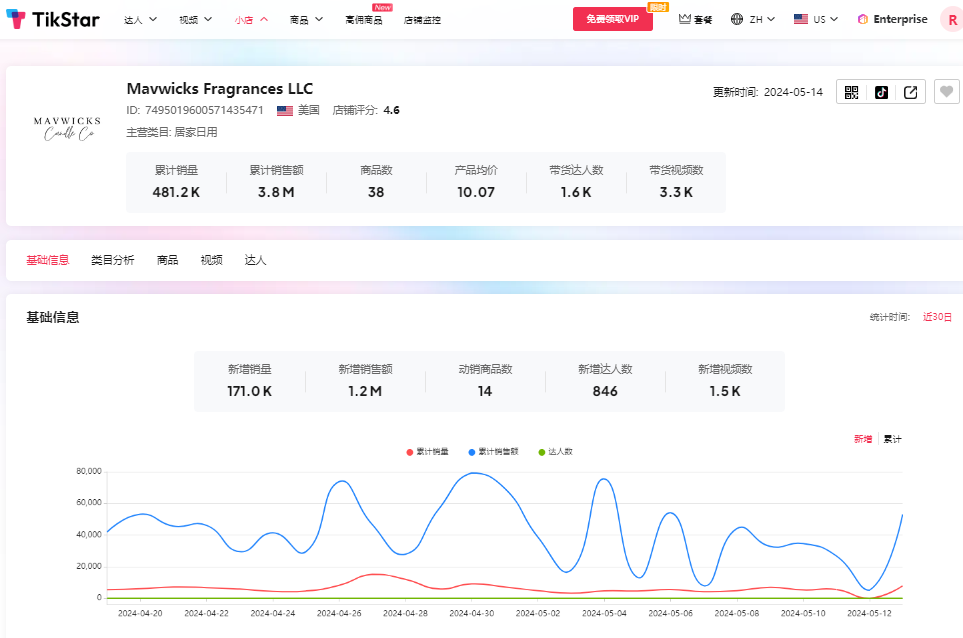Click the 商品数 38 stat

click(x=376, y=182)
